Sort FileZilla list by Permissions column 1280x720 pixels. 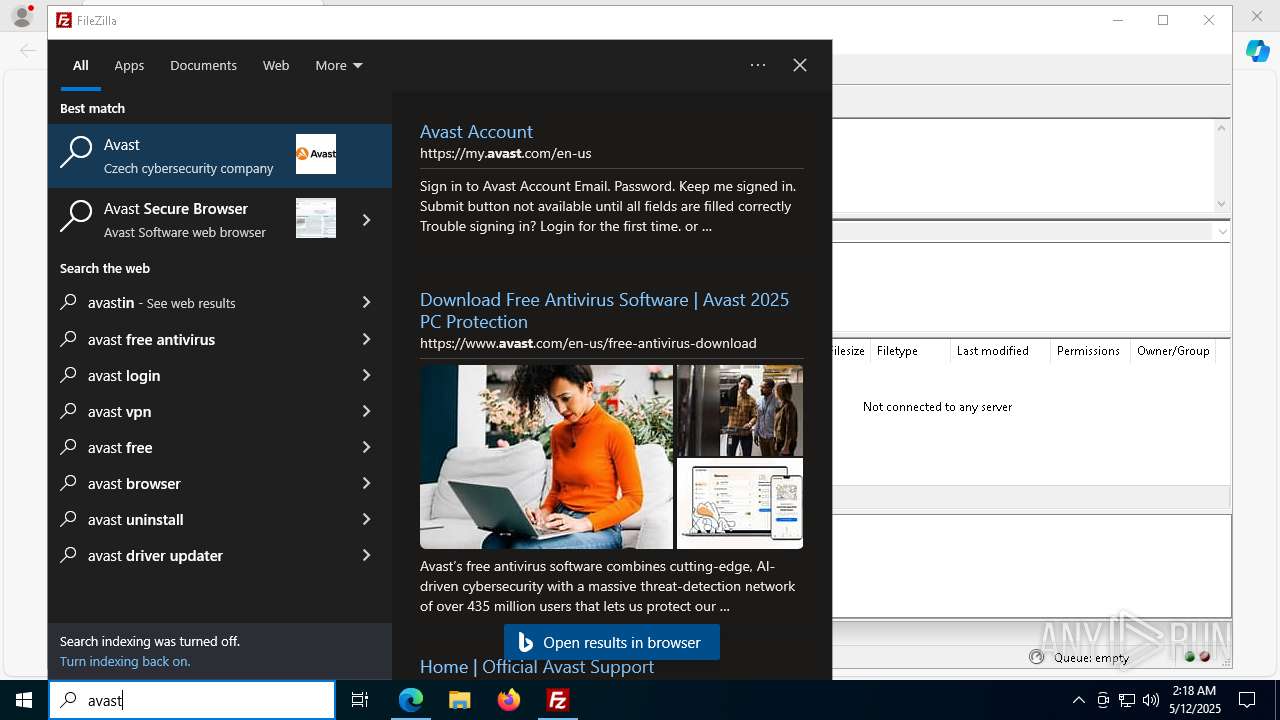tap(1089, 351)
